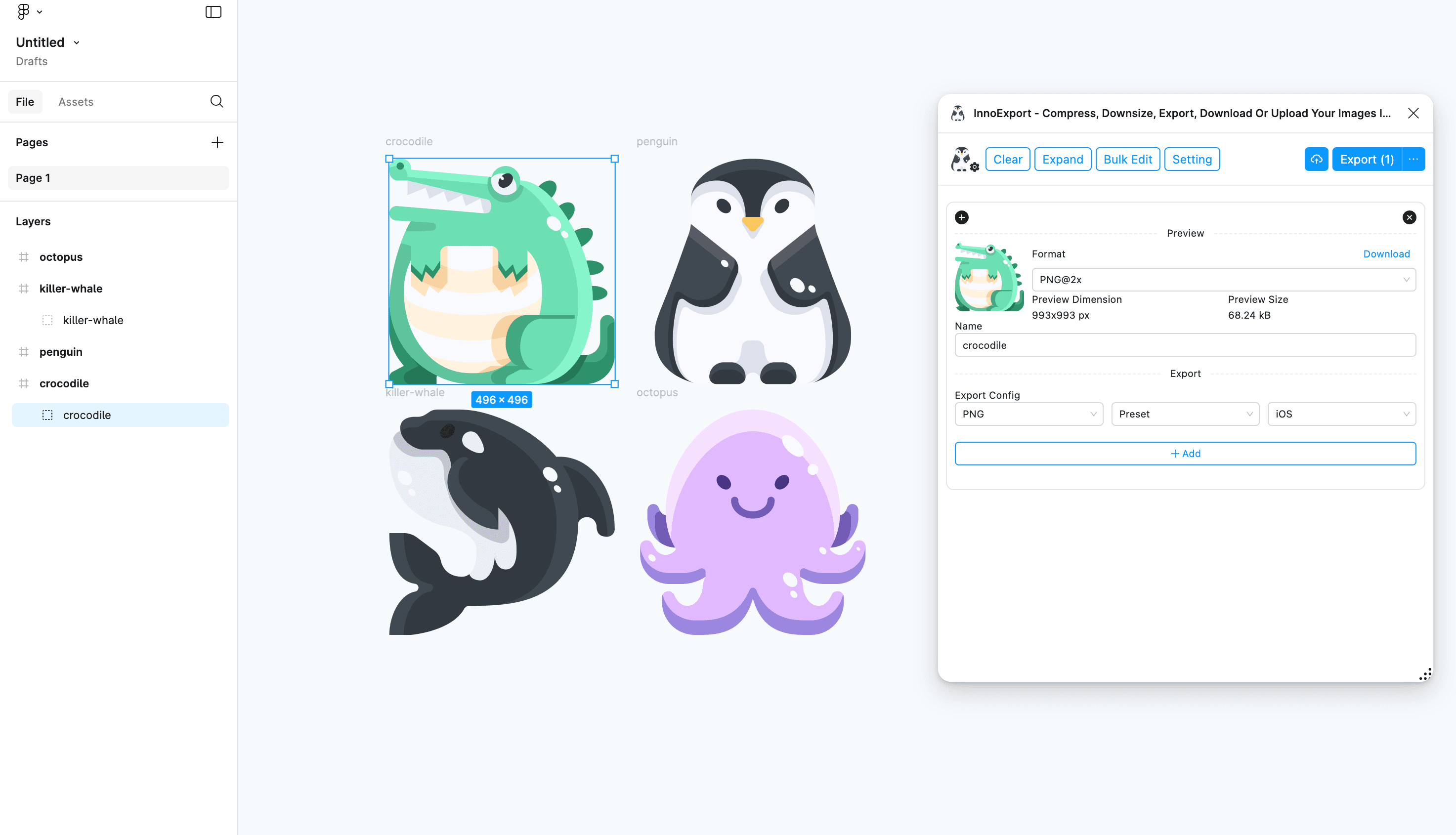Click the cloud upload icon button
This screenshot has width=1456, height=835.
[x=1317, y=160]
